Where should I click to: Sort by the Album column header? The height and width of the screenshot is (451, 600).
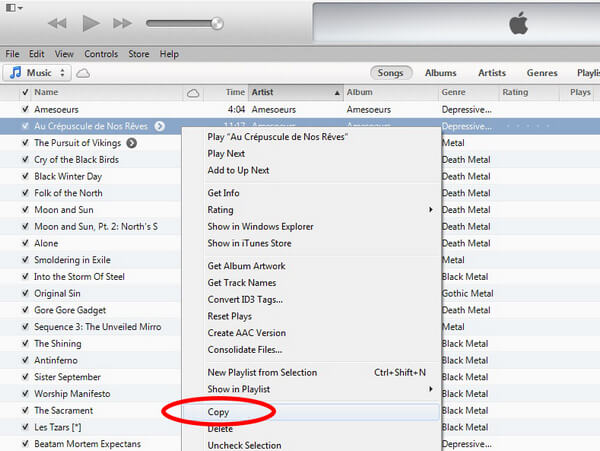pos(391,92)
